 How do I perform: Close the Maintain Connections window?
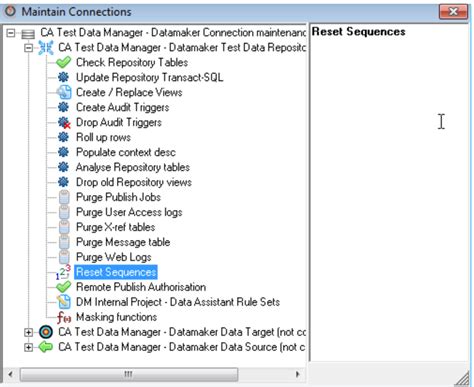453,12
